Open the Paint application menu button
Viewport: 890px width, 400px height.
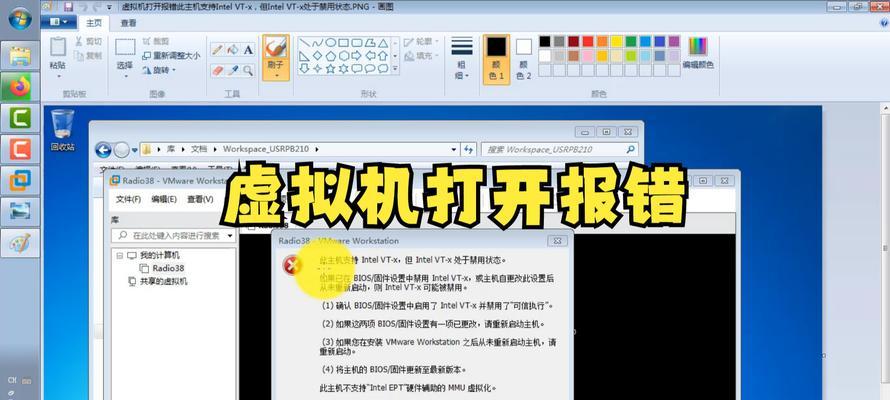click(x=58, y=23)
